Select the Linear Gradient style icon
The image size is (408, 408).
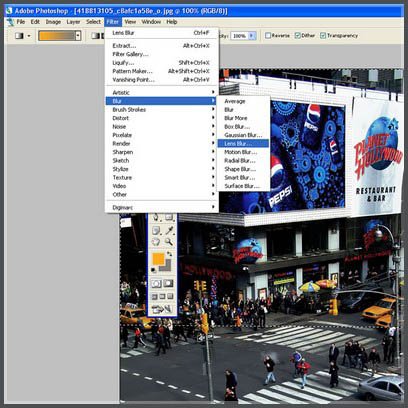point(96,36)
